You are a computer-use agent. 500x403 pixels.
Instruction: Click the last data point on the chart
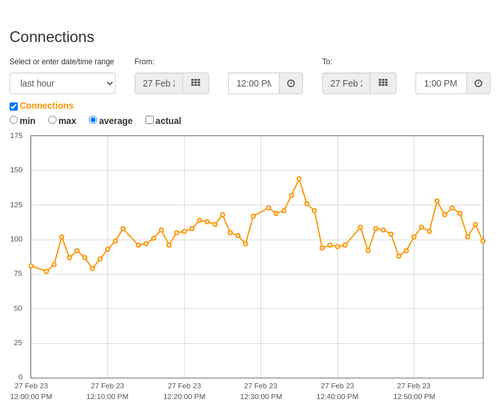click(483, 241)
